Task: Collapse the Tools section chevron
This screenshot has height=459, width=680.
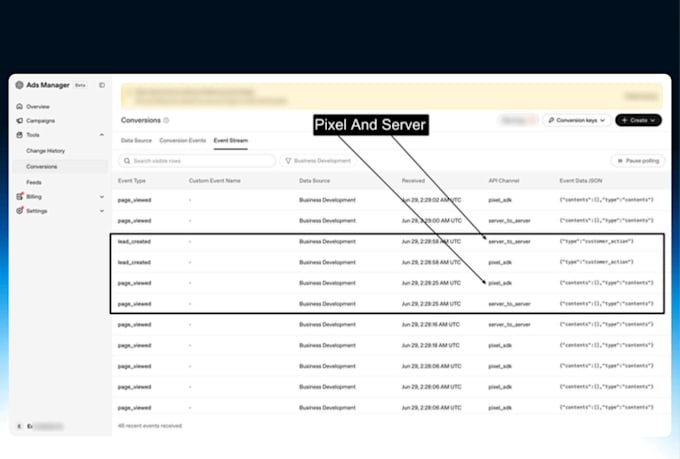Action: pos(102,135)
